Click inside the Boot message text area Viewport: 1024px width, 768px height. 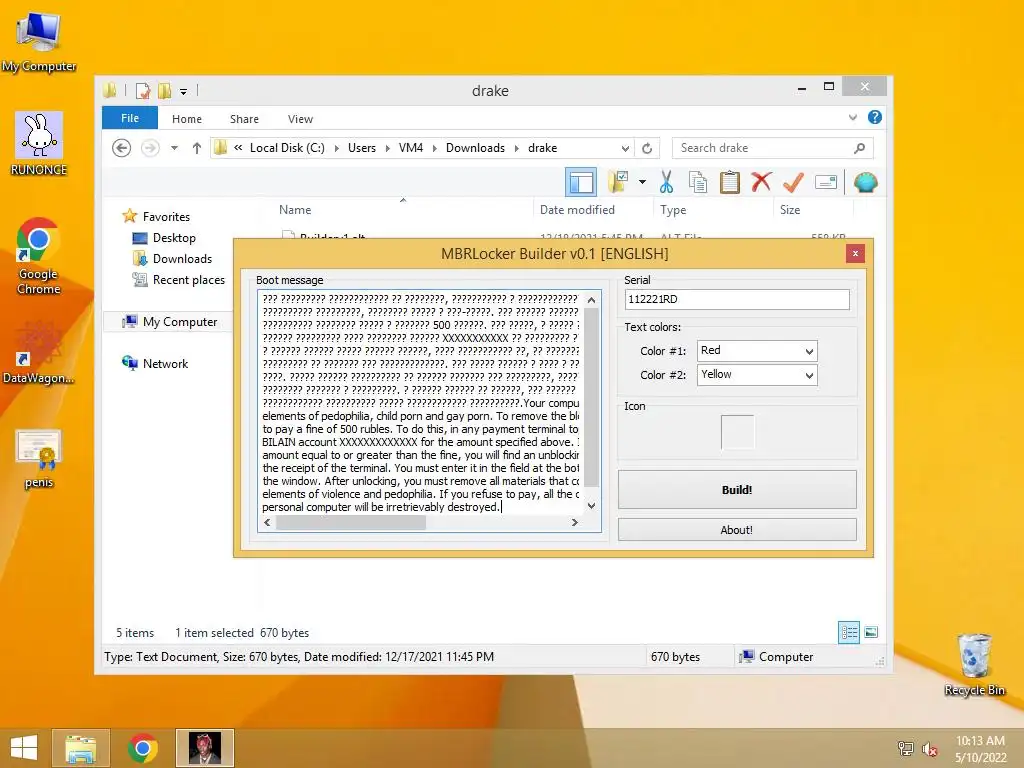point(421,402)
